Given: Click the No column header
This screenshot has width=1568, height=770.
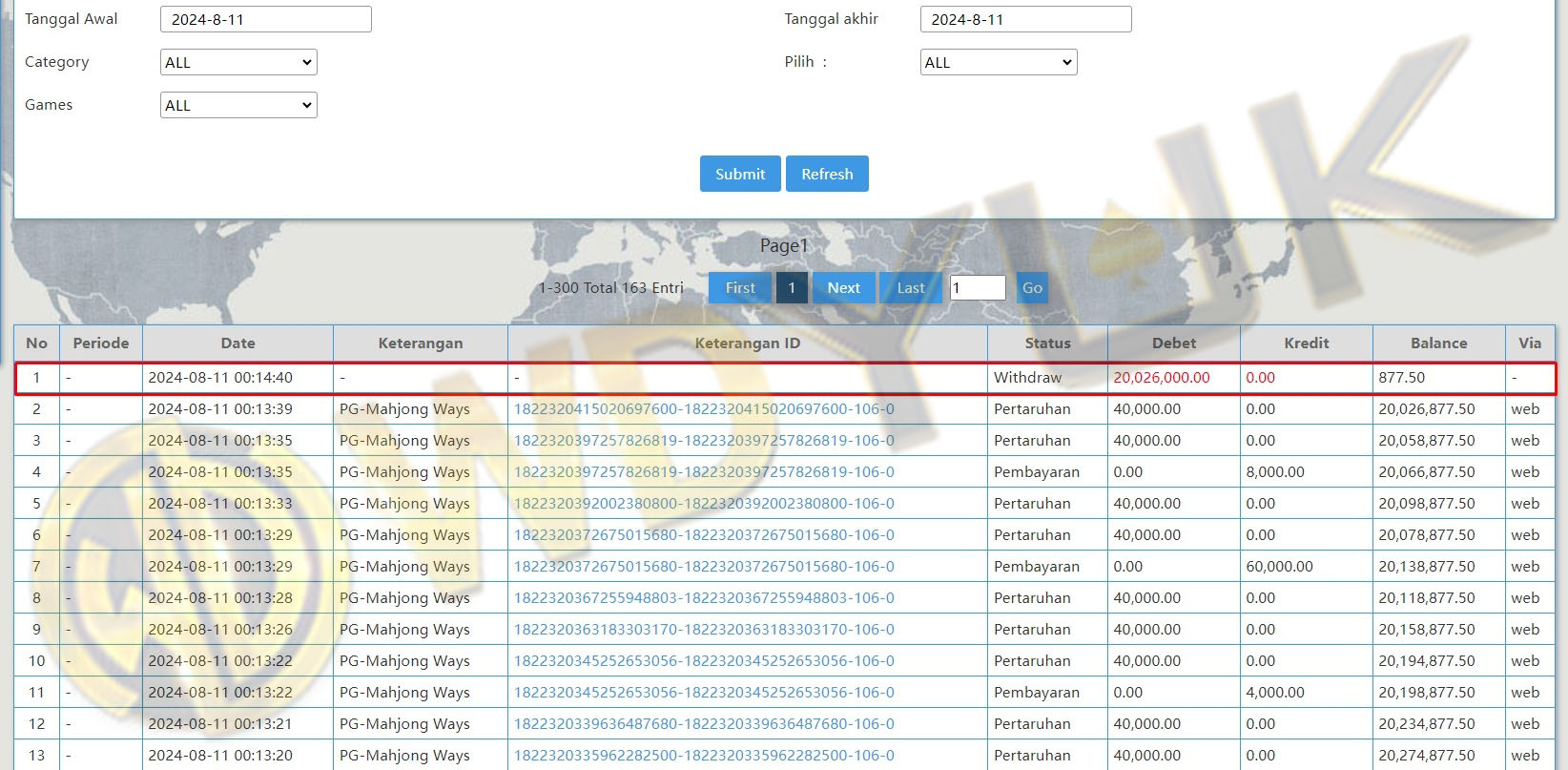Looking at the screenshot, I should coord(37,343).
